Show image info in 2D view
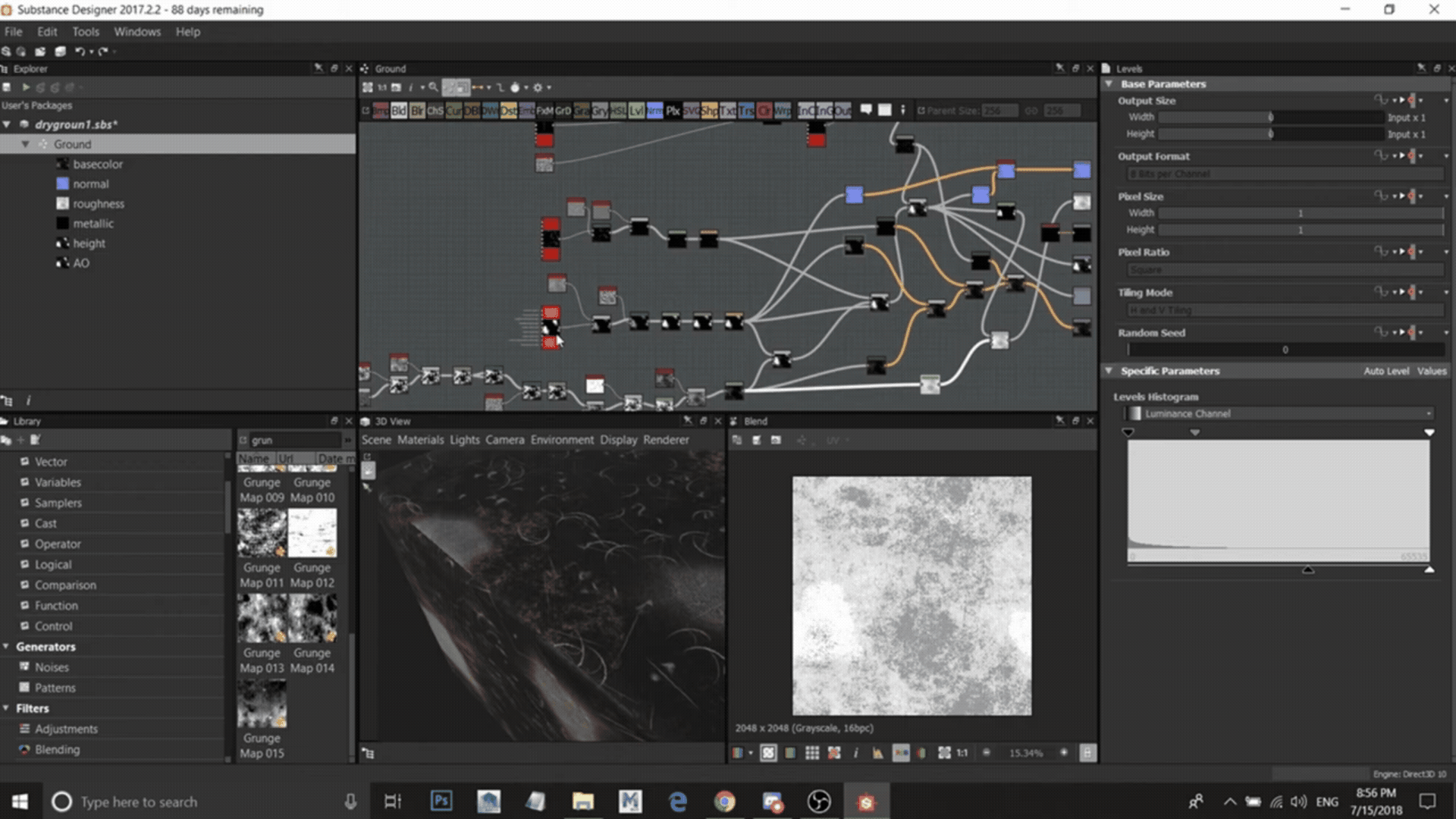The width and height of the screenshot is (1456, 819). pyautogui.click(x=855, y=753)
